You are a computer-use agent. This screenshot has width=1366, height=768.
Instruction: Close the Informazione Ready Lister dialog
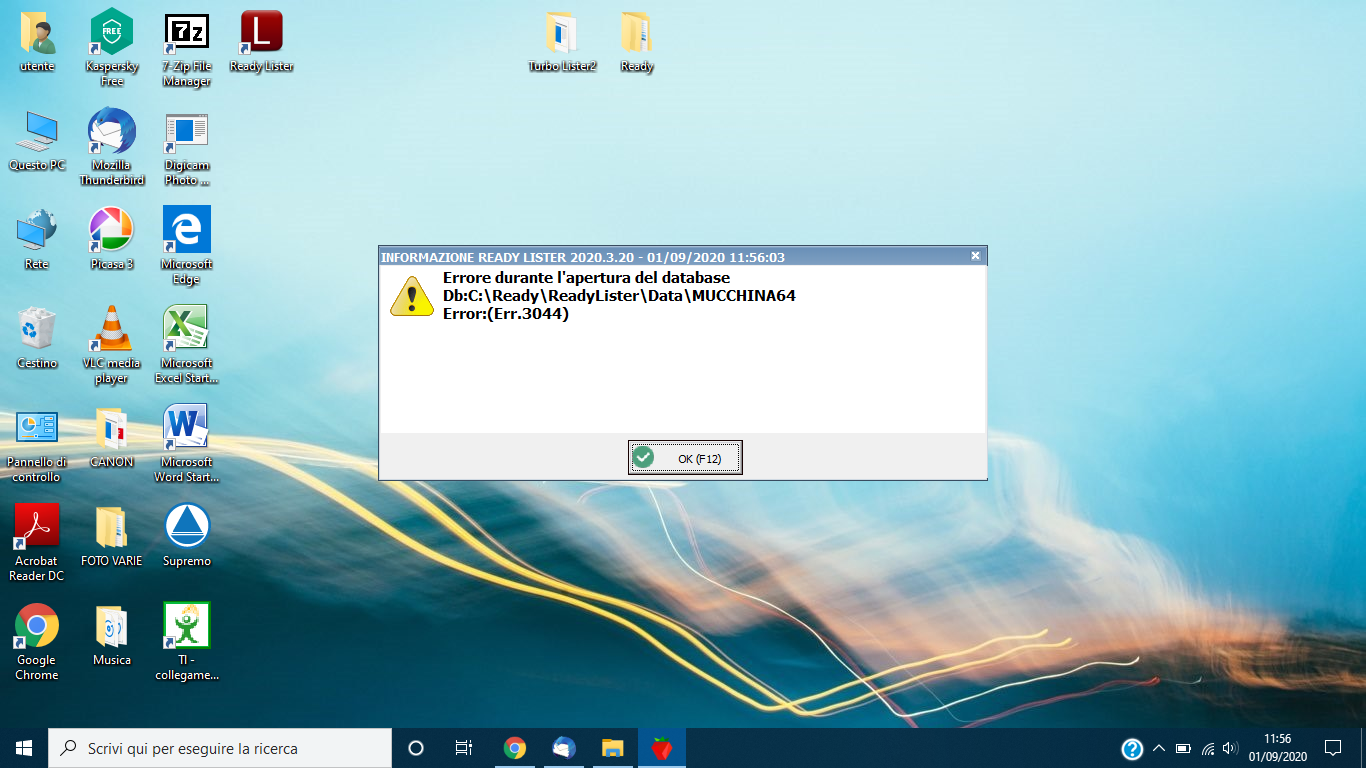[975, 256]
